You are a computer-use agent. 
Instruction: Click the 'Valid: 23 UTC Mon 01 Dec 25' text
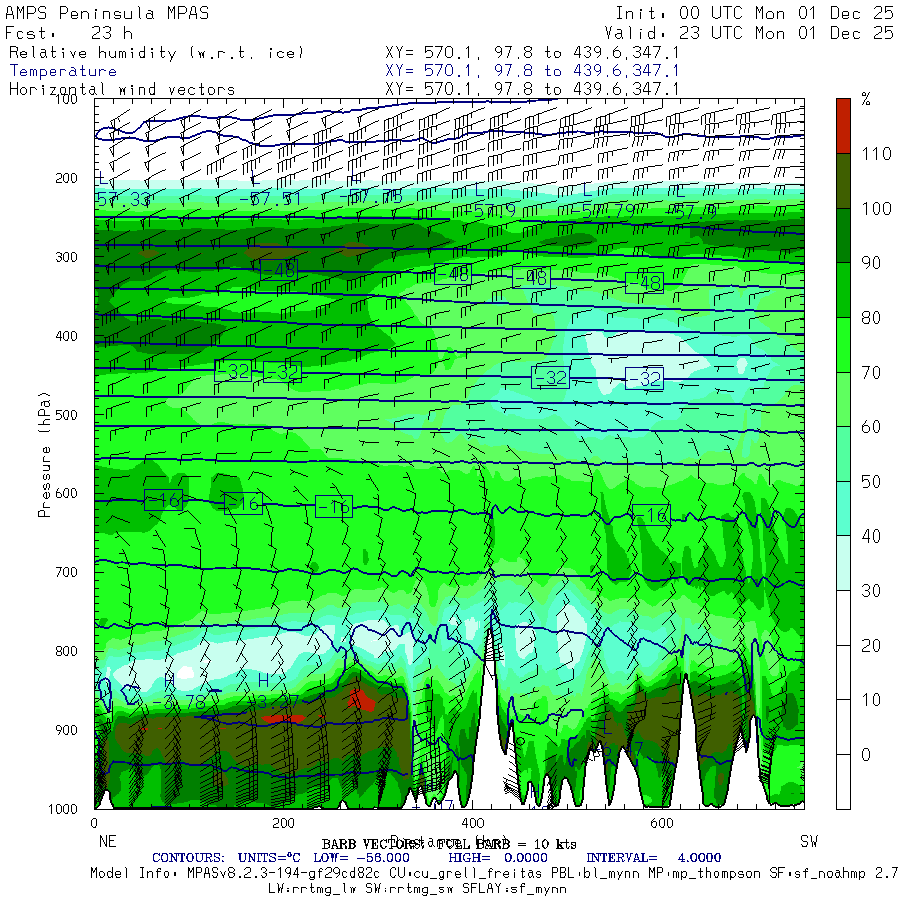(748, 33)
